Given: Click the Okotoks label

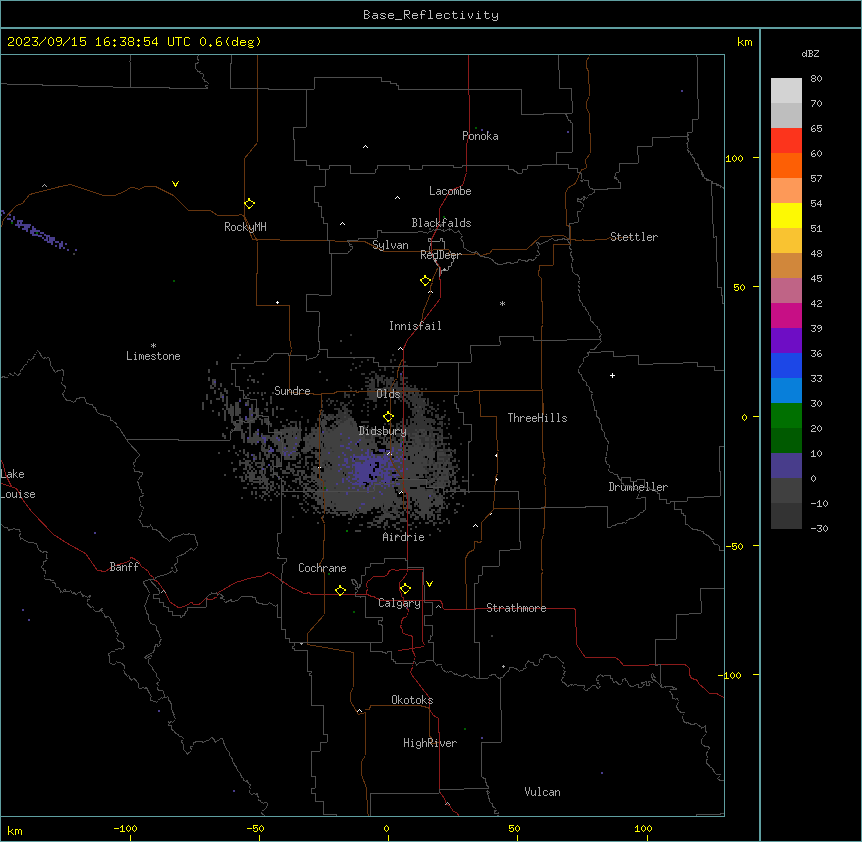Looking at the screenshot, I should coord(412,700).
